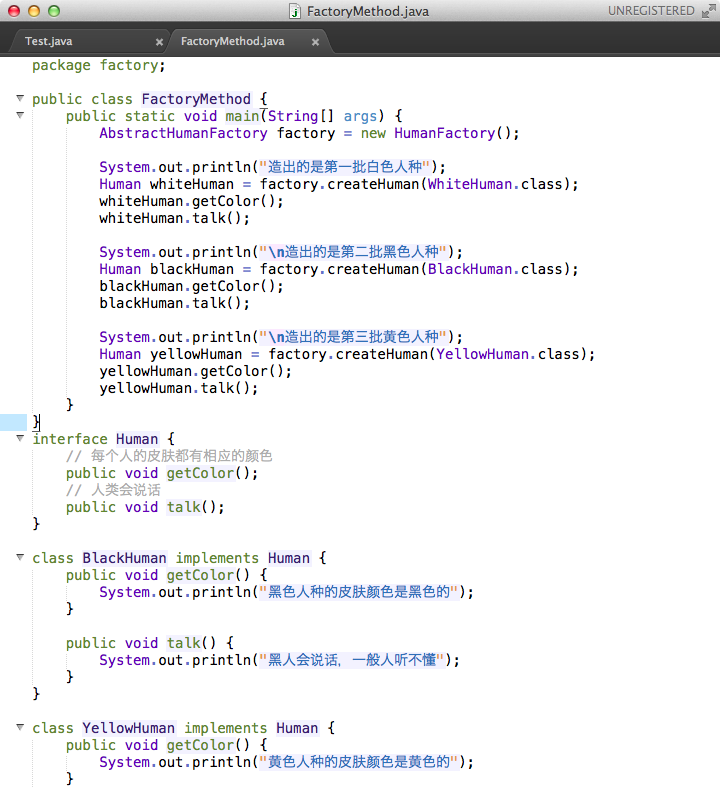
Task: Click 'getColor' in the Human interface
Action: [x=200, y=473]
